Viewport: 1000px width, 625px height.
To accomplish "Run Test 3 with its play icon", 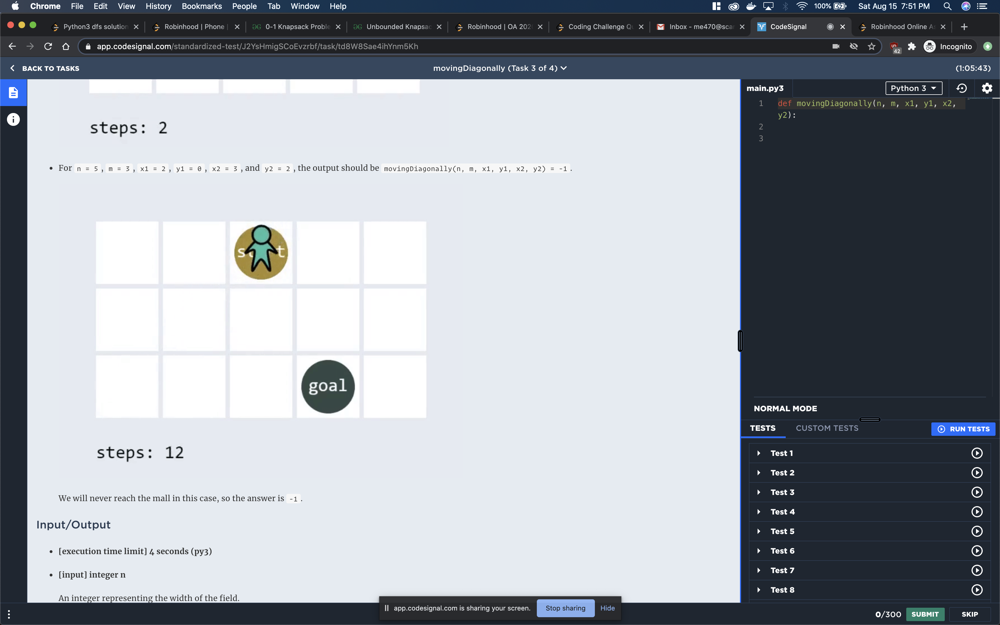I will (976, 492).
